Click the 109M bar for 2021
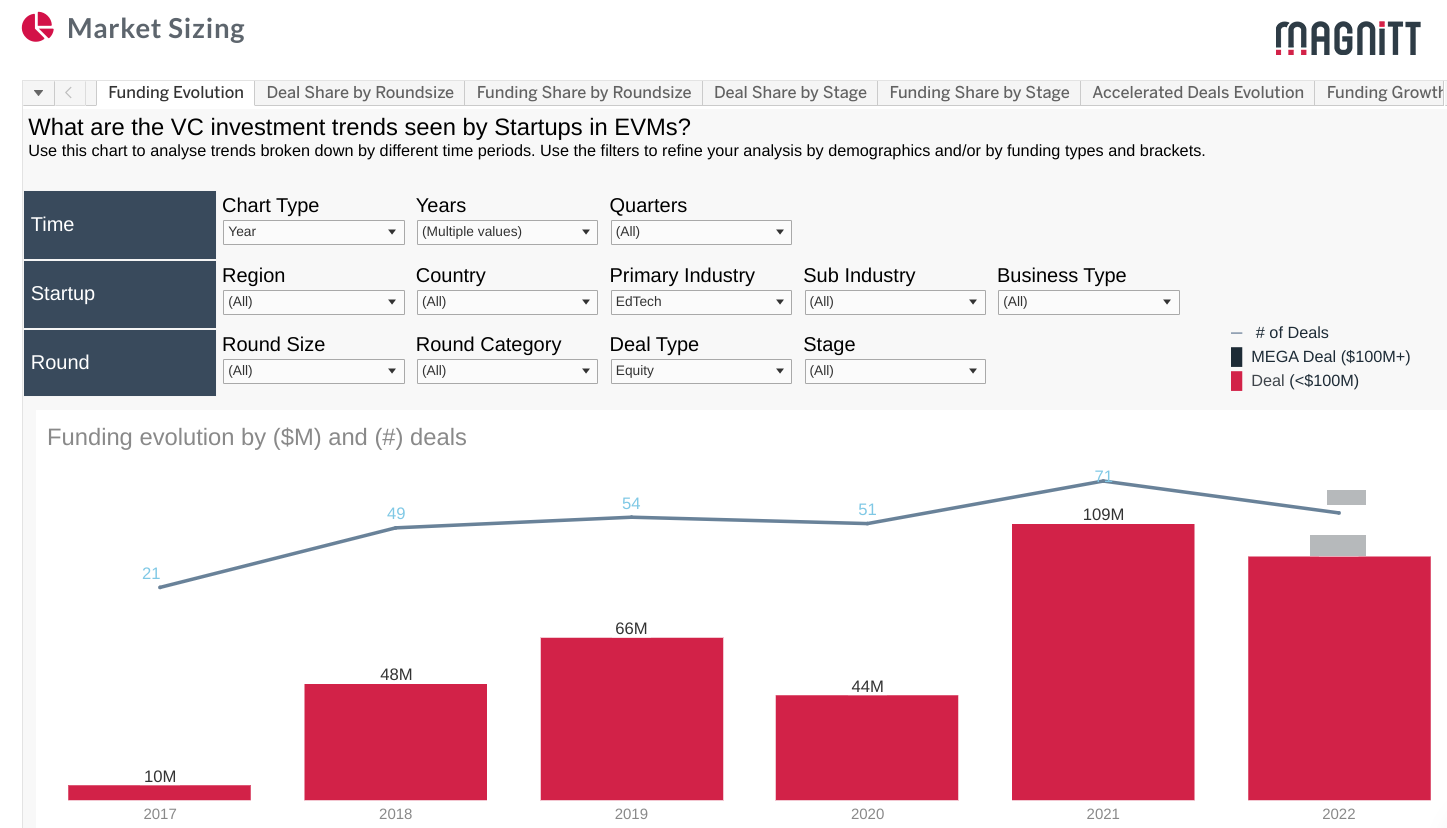 pos(1103,660)
